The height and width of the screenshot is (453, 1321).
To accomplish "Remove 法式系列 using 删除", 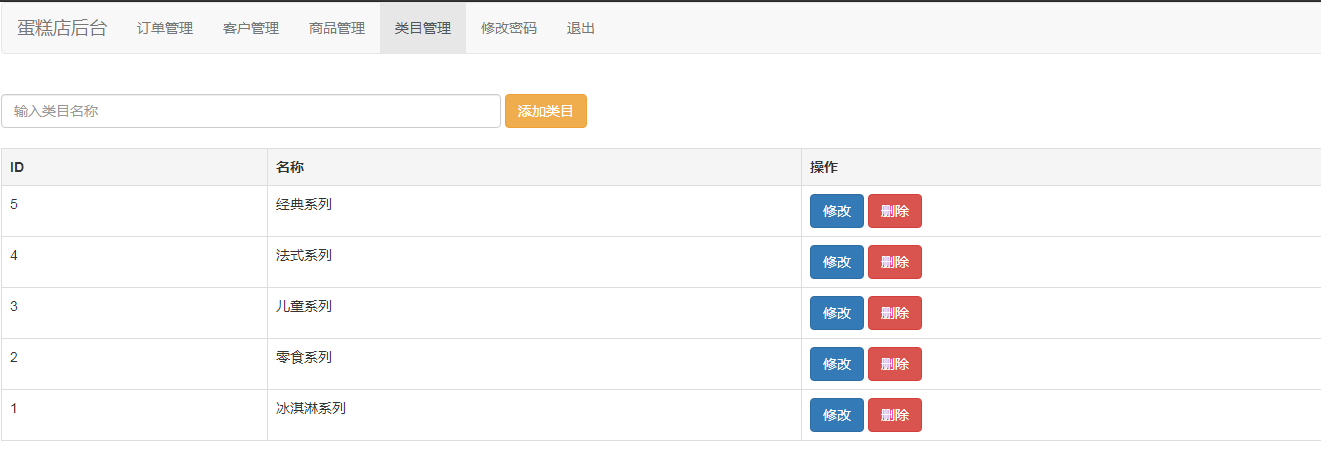I will 895,262.
